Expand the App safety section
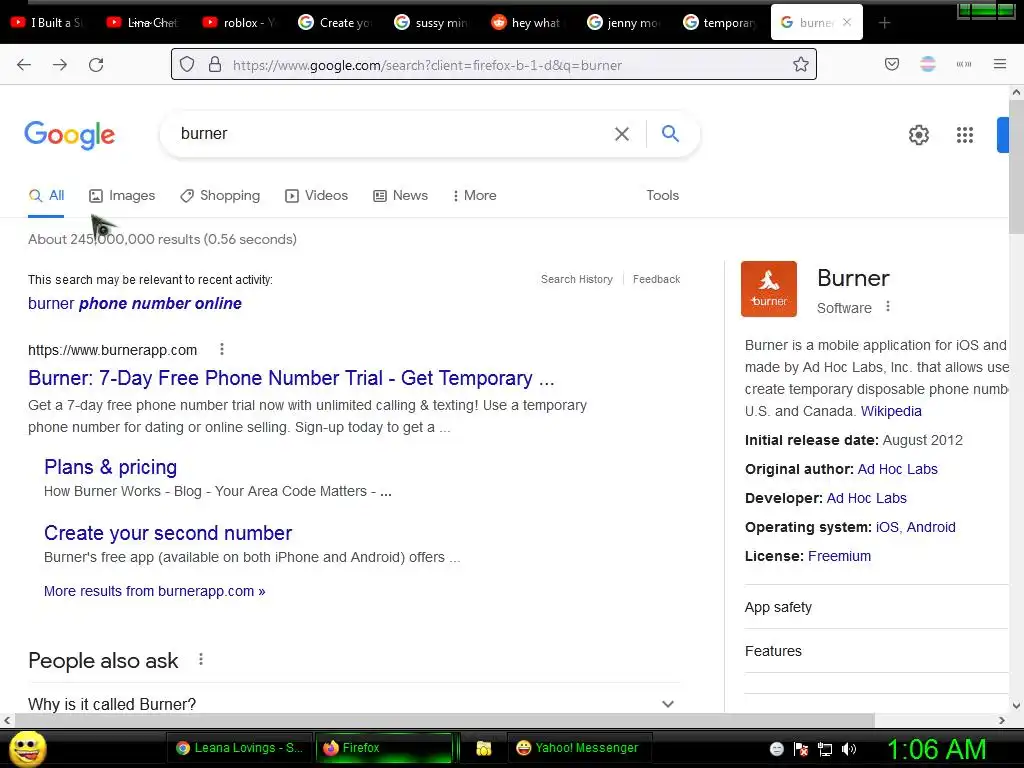The height and width of the screenshot is (768, 1024). tap(876, 607)
